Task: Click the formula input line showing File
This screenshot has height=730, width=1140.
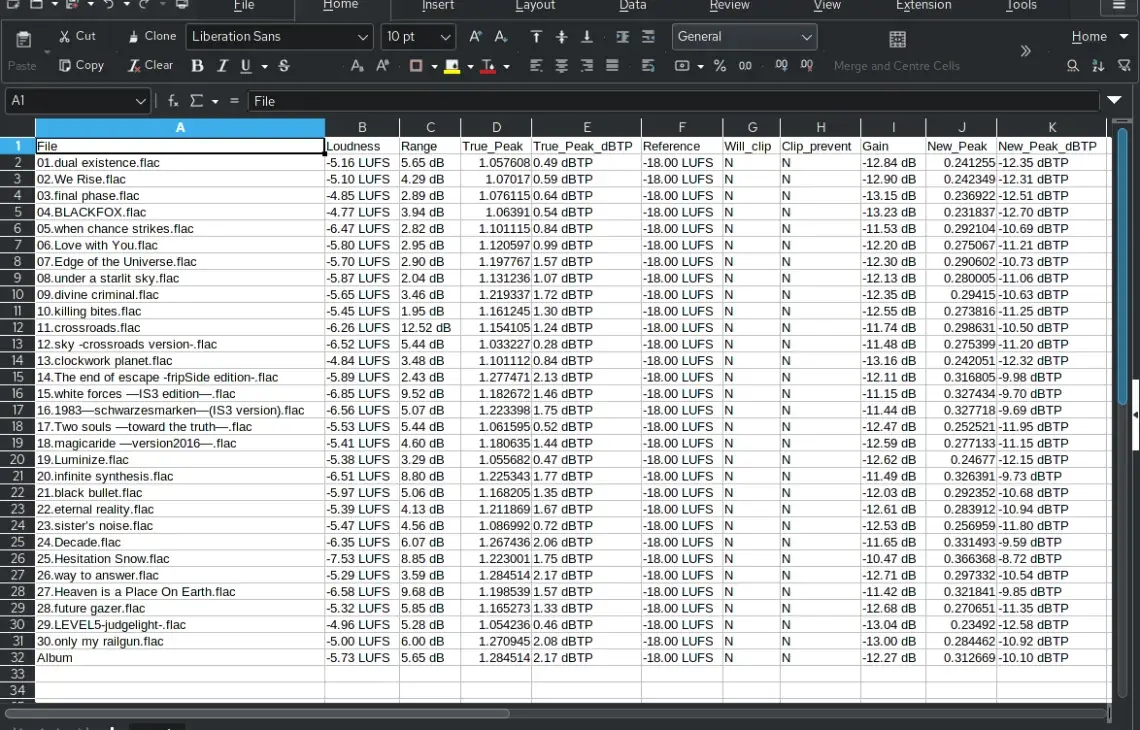Action: [673, 101]
